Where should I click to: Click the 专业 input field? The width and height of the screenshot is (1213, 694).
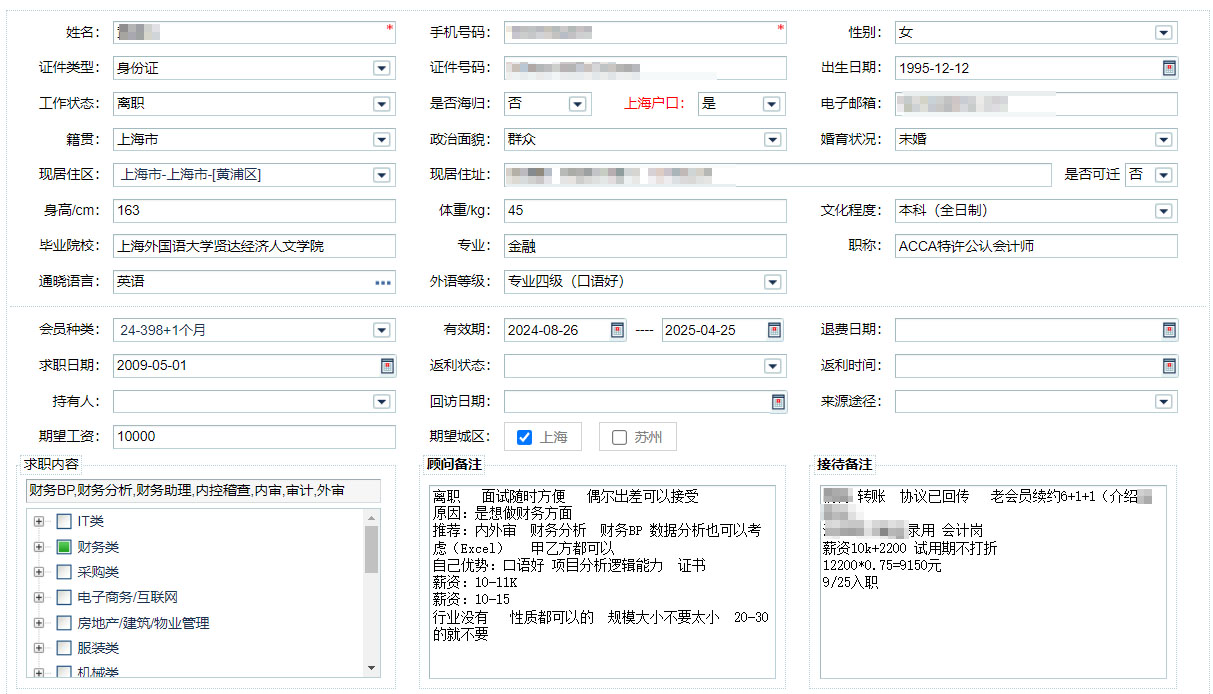click(x=645, y=246)
